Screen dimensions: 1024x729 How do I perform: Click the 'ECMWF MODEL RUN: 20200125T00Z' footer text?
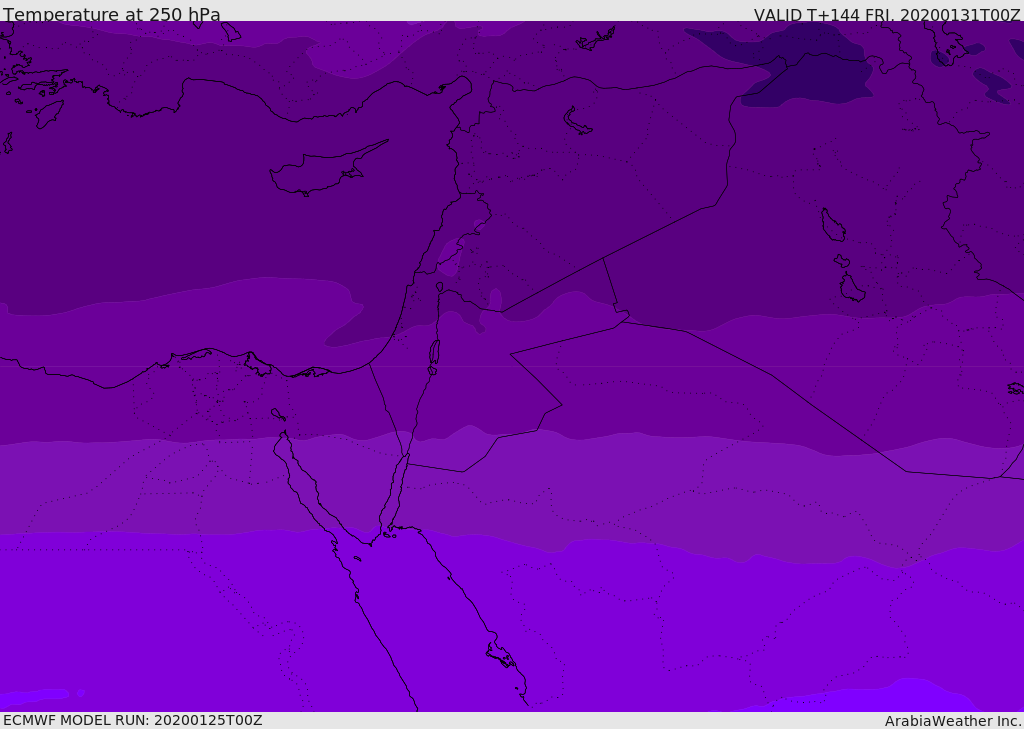pos(133,720)
